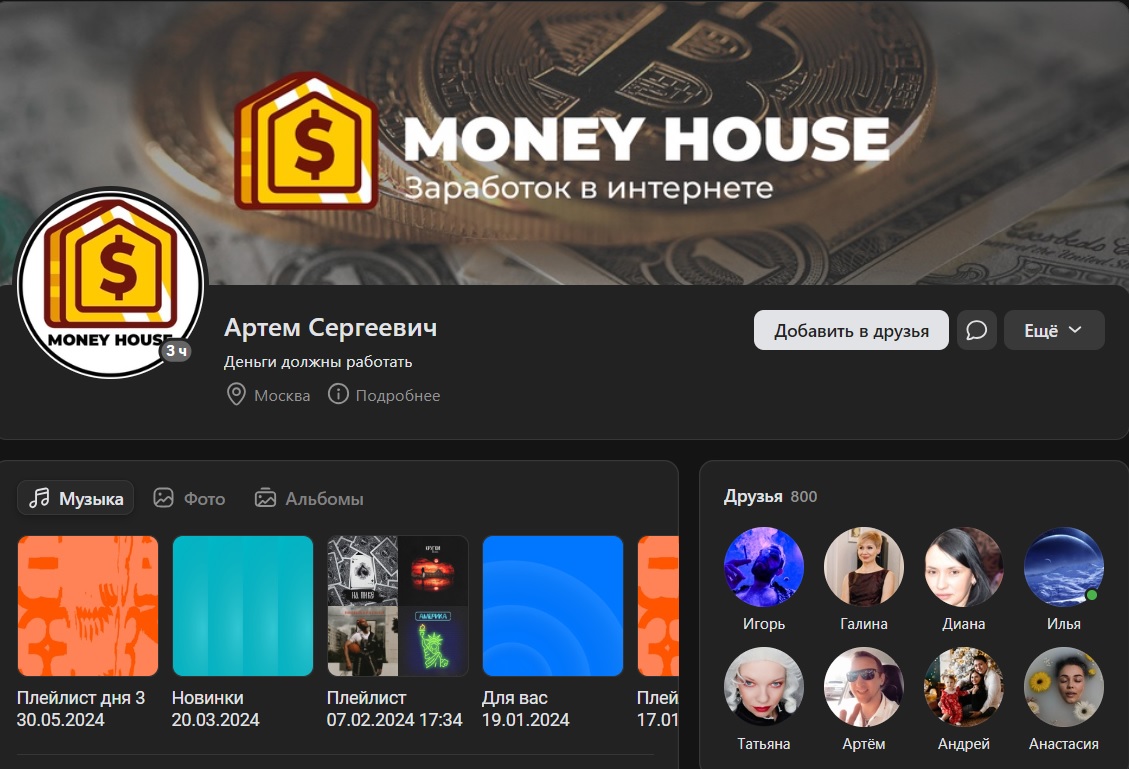Click the music note icon in Музыка tab
Screen dimensions: 1129x769
(39, 498)
